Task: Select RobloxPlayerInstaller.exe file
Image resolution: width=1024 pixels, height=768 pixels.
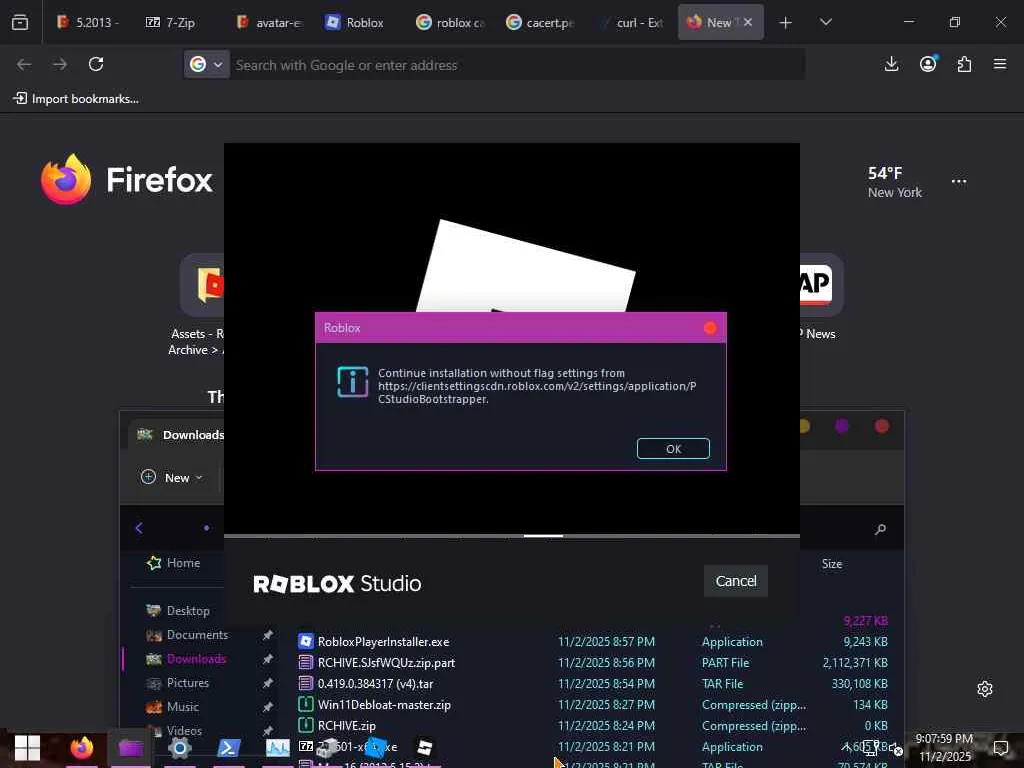Action: [592, 642]
